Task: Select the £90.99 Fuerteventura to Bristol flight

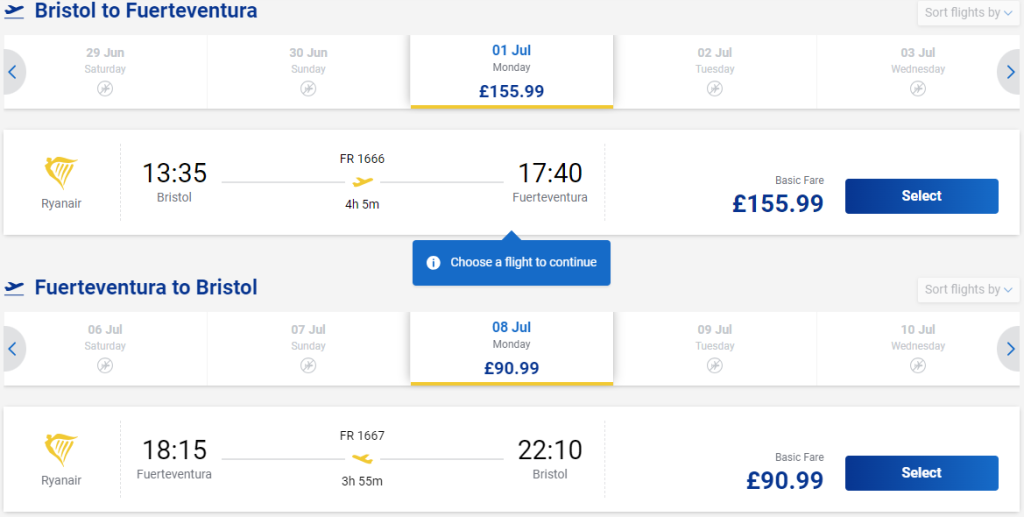Action: click(921, 473)
